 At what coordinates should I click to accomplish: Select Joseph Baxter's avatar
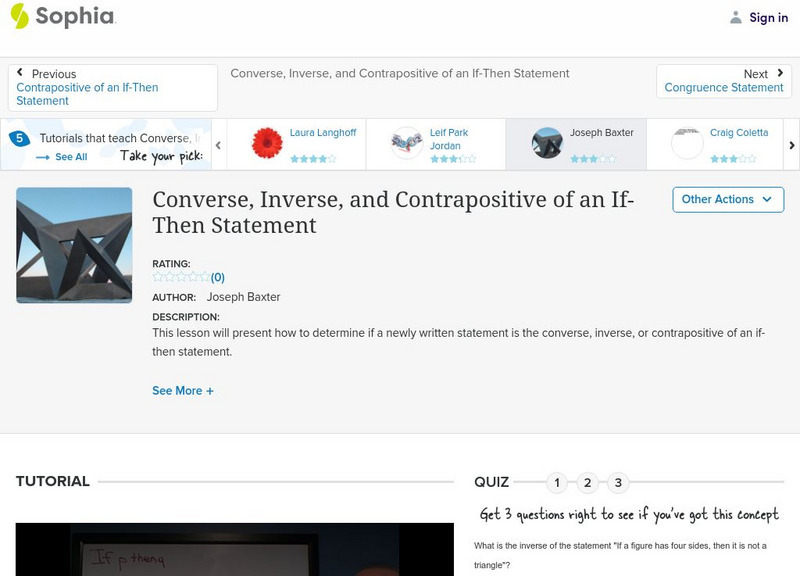(x=548, y=140)
